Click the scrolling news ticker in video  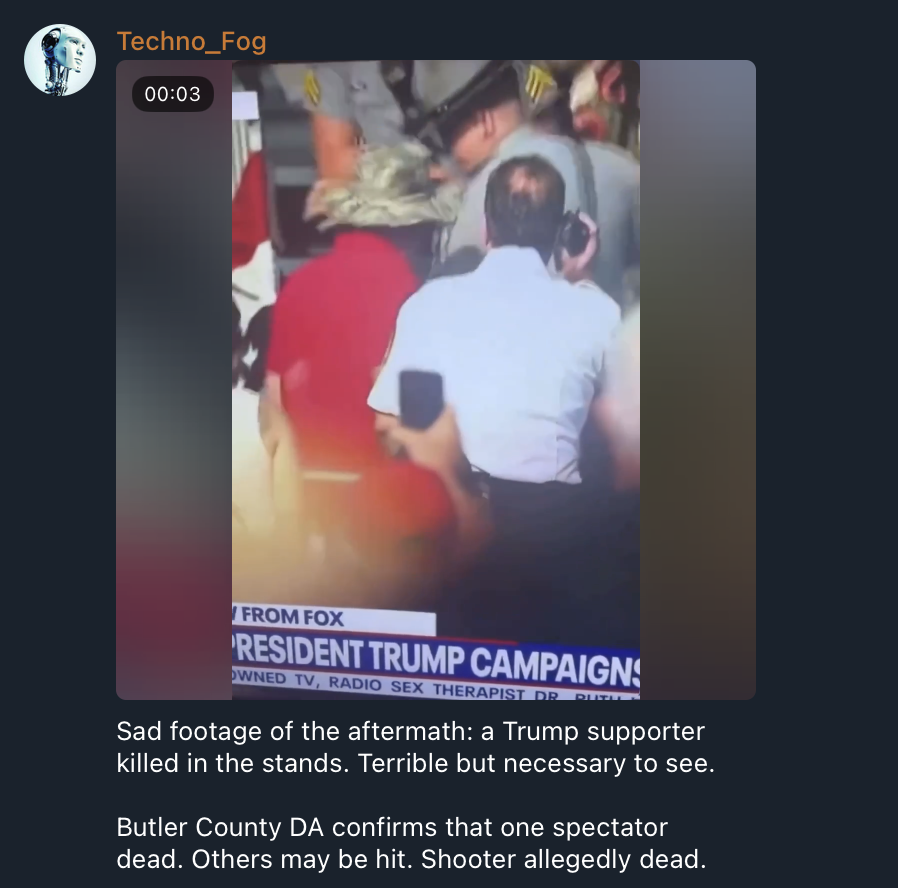point(436,687)
